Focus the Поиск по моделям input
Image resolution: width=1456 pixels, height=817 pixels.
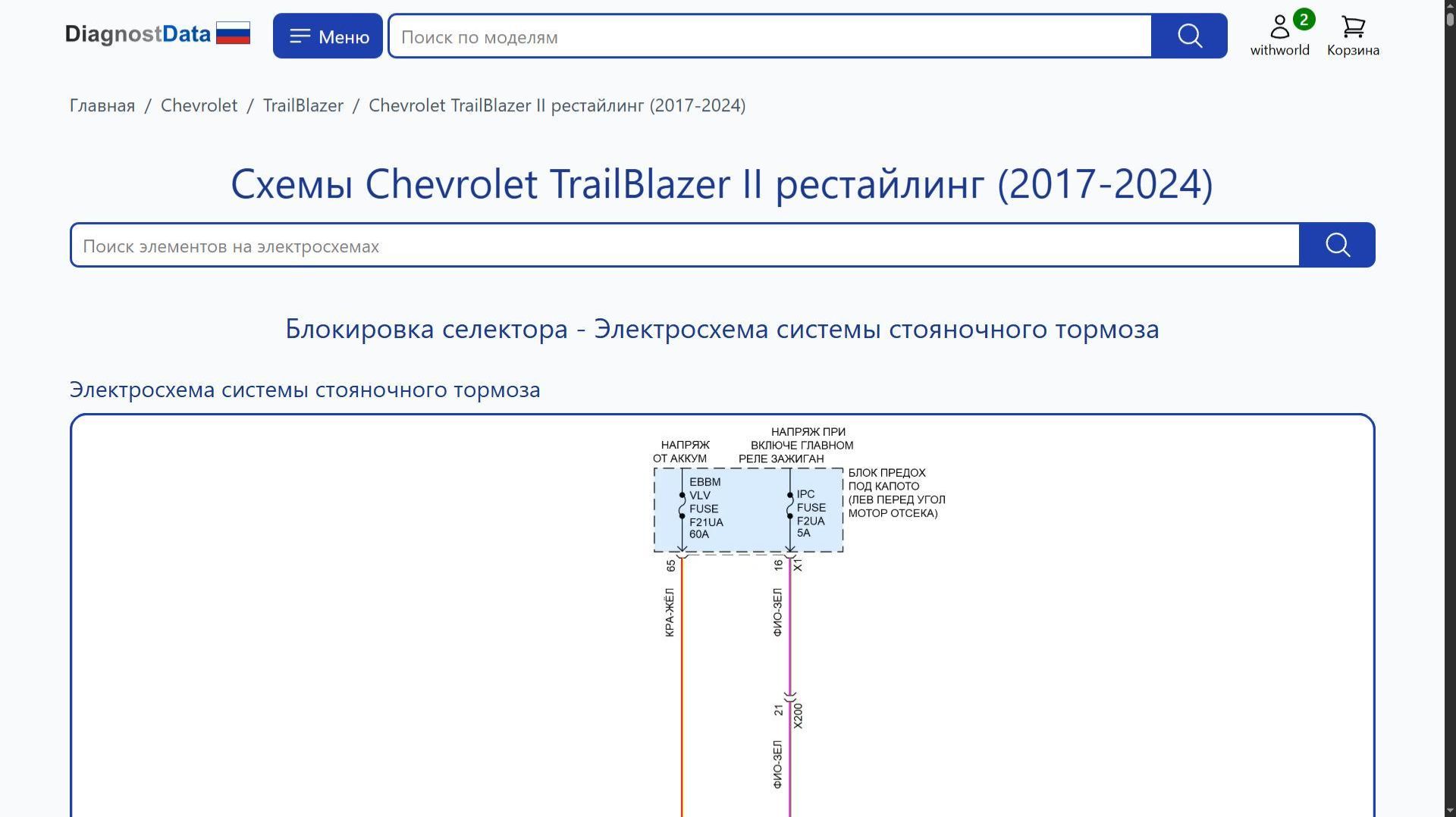coord(770,36)
